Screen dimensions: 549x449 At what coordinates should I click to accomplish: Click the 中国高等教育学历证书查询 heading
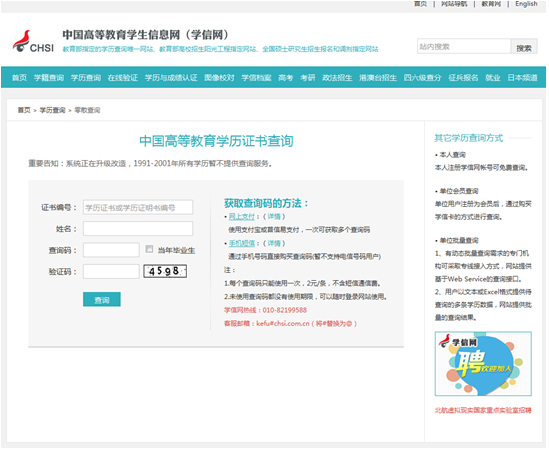pos(216,141)
